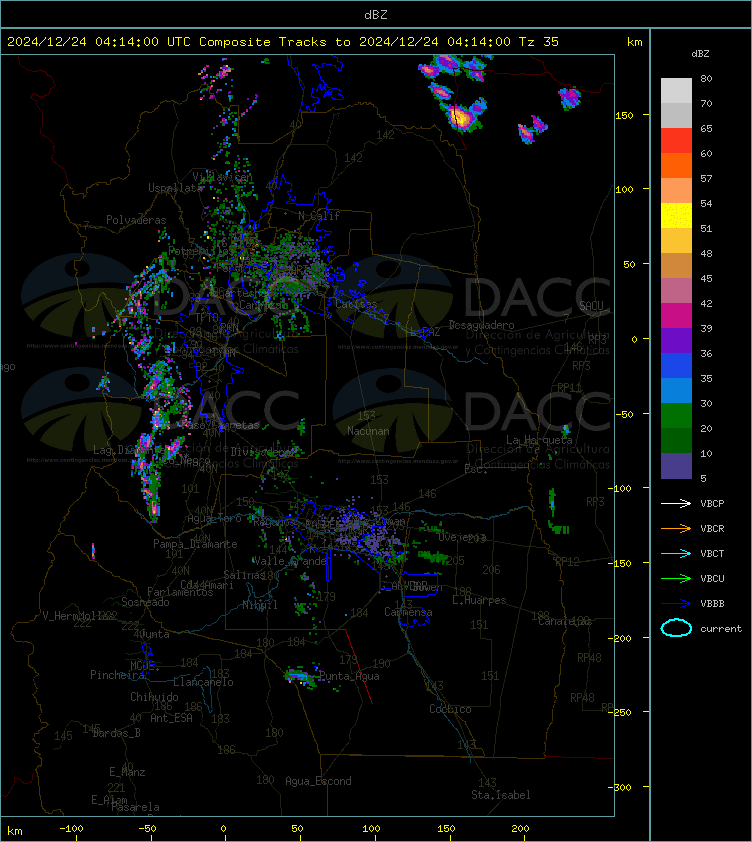Click the orange VBCR arrow in legend
Screen dimensions: 752x842
[x=676, y=528]
